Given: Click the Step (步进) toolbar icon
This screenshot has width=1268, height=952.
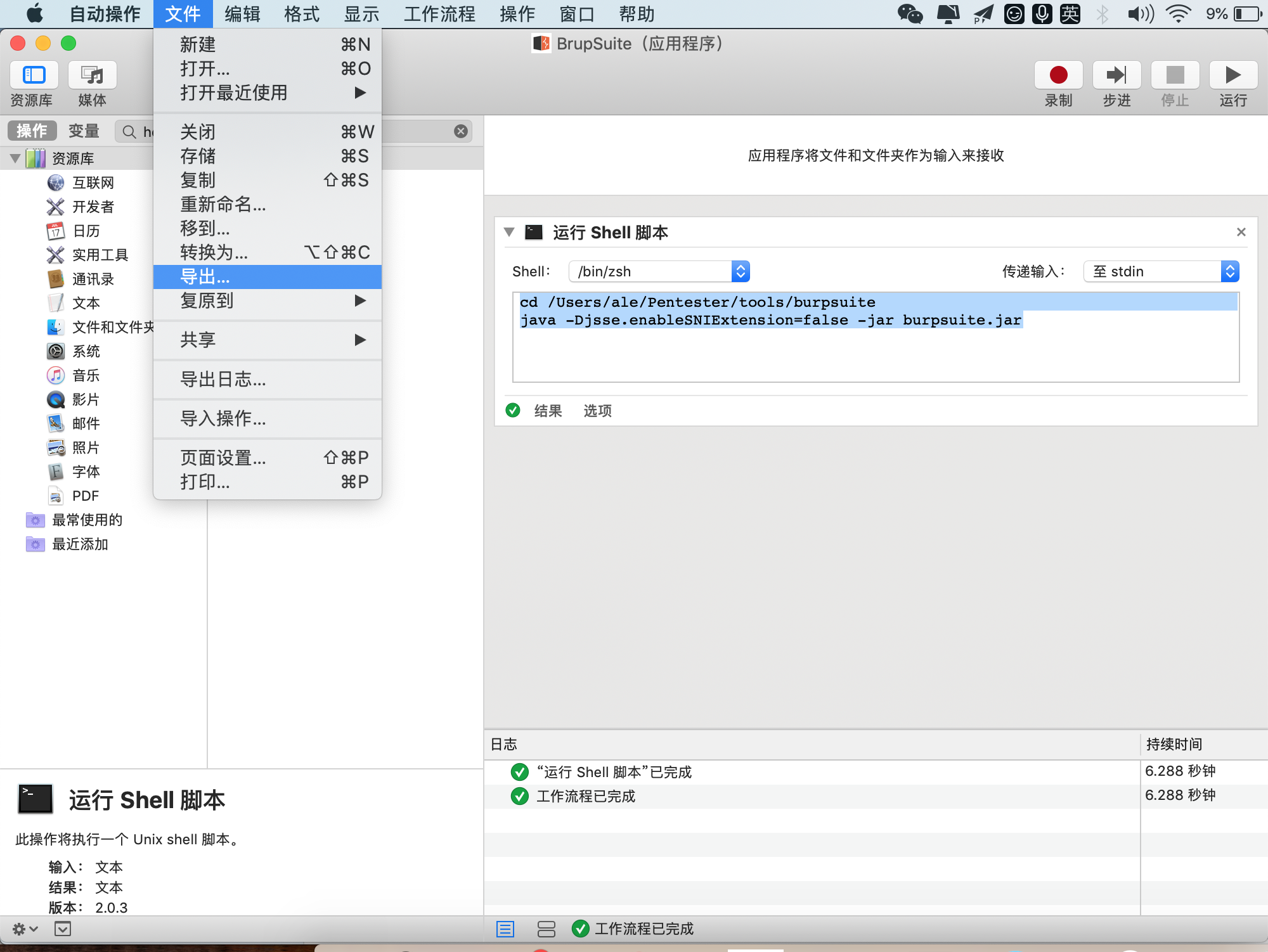Looking at the screenshot, I should point(1116,75).
